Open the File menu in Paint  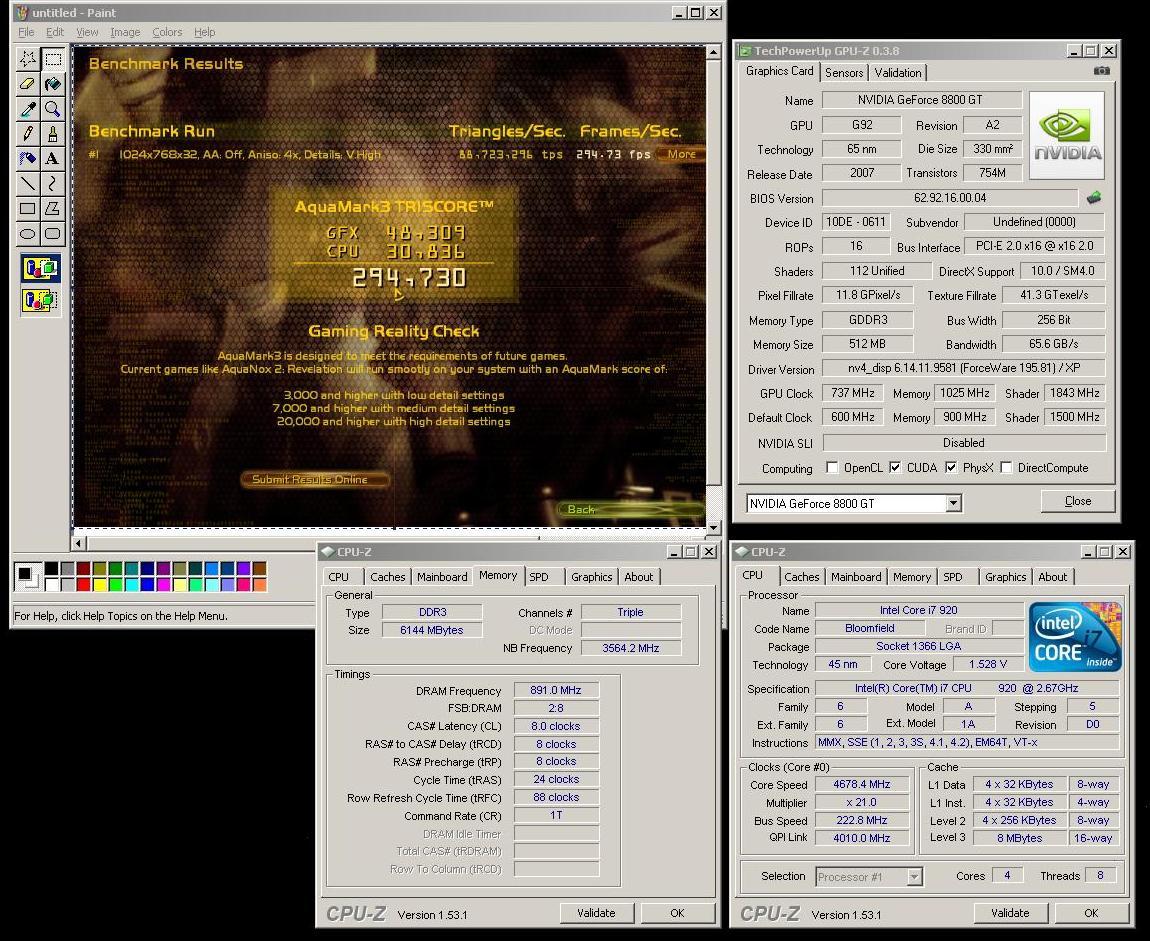[x=26, y=32]
